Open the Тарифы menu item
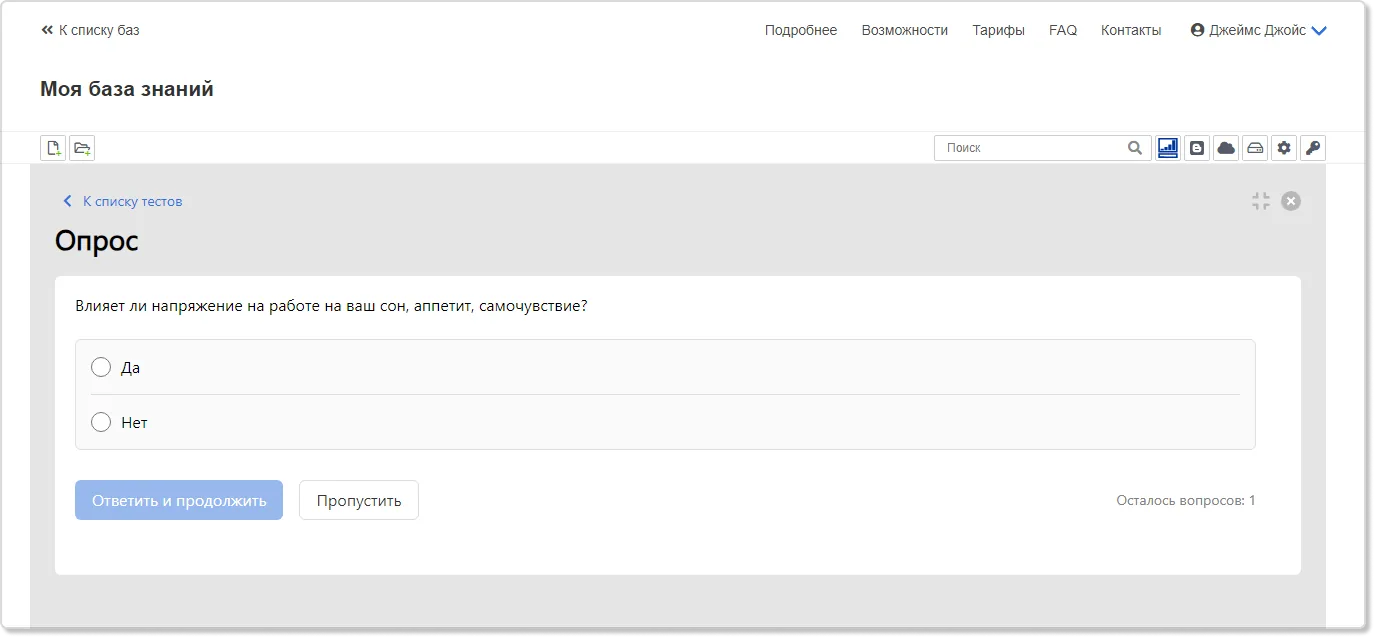This screenshot has width=1374, height=637. click(998, 30)
